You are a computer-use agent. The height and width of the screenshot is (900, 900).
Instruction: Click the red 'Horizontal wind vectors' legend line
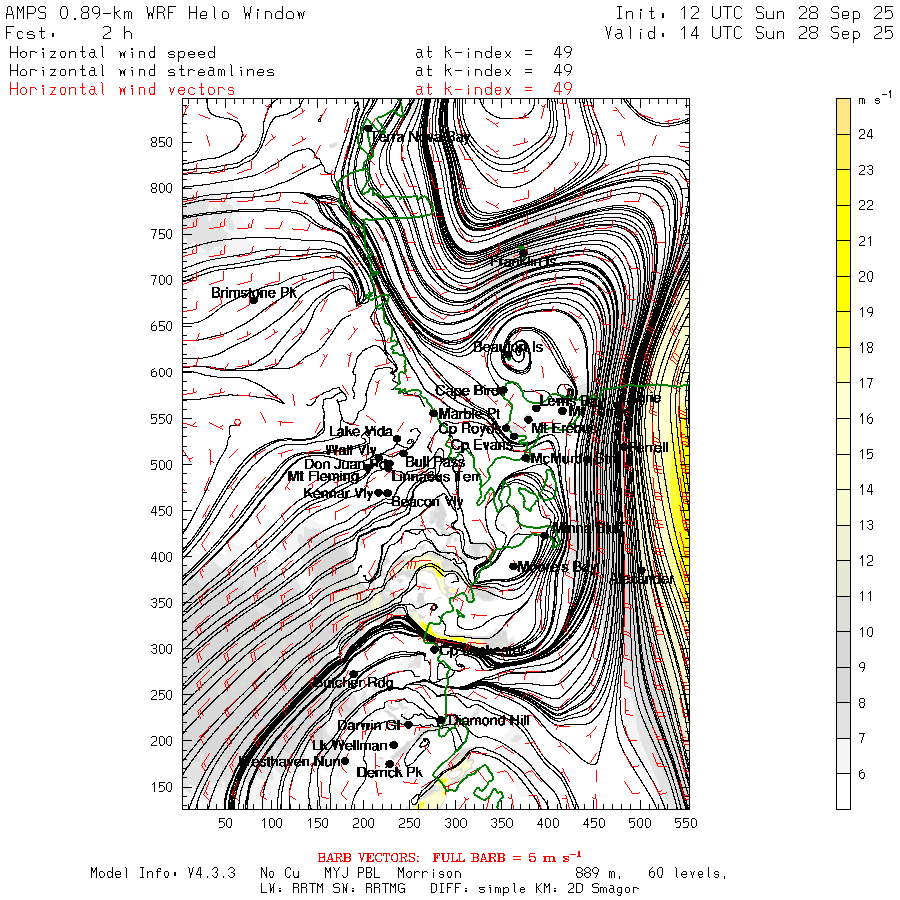point(122,90)
